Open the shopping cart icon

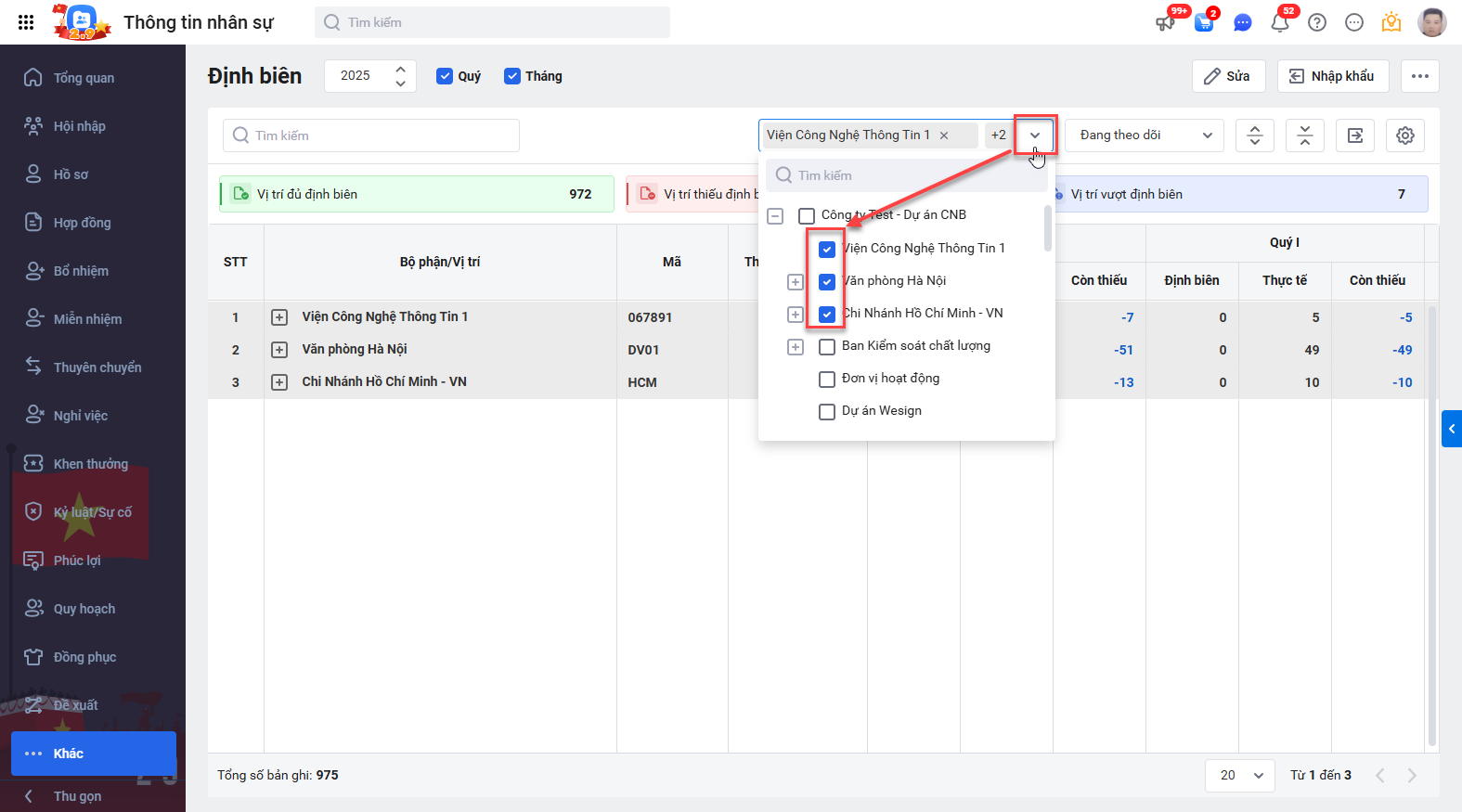click(x=1204, y=22)
